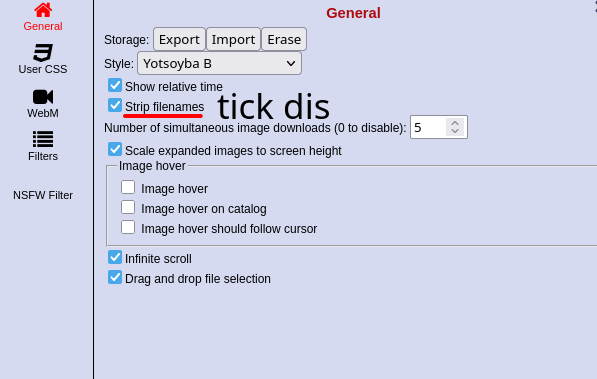Turn off Infinite scroll
Image resolution: width=597 pixels, height=379 pixels.
115,257
